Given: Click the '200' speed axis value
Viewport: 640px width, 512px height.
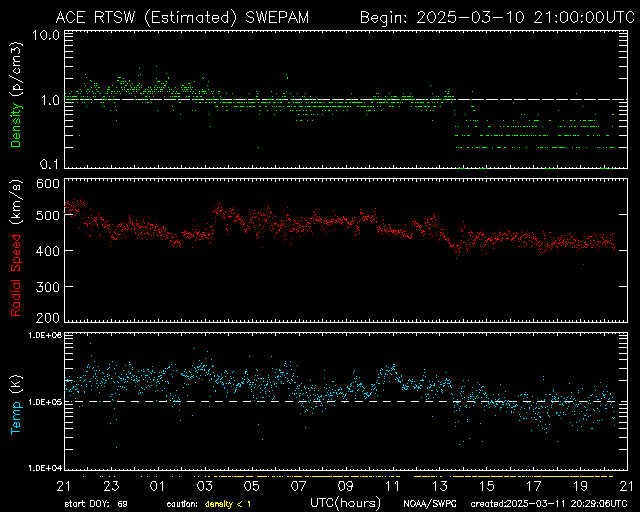Looking at the screenshot, I should click(48, 317).
